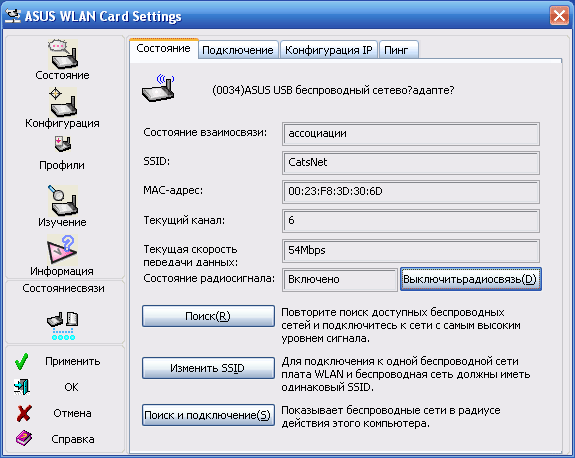Click the OK label in sidebar
Image resolution: width=575 pixels, height=458 pixels.
point(72,387)
